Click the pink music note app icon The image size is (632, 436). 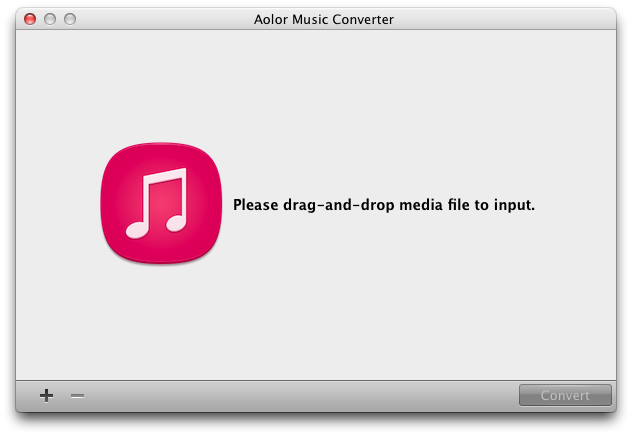pos(161,203)
